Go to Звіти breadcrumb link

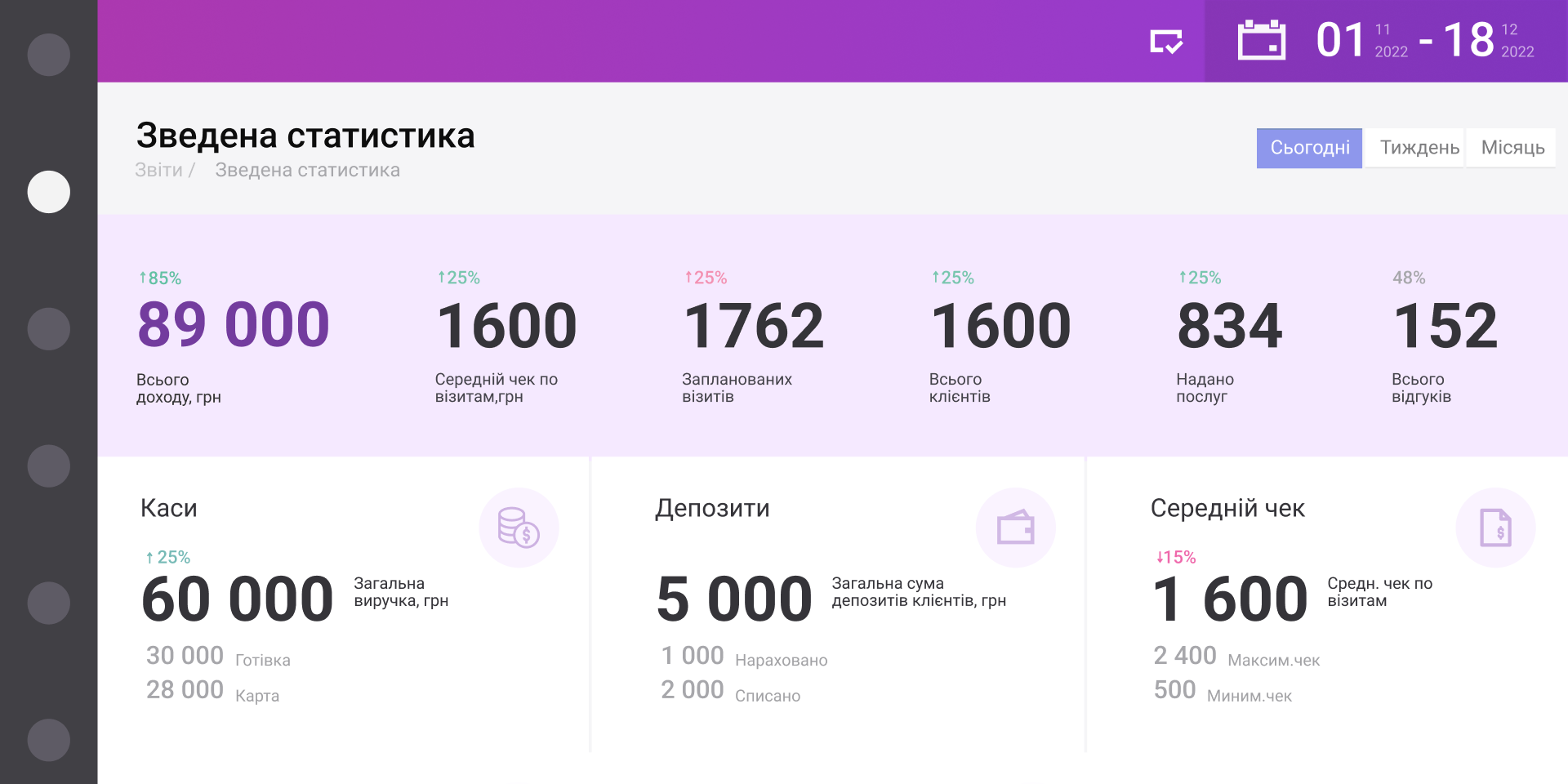(158, 170)
